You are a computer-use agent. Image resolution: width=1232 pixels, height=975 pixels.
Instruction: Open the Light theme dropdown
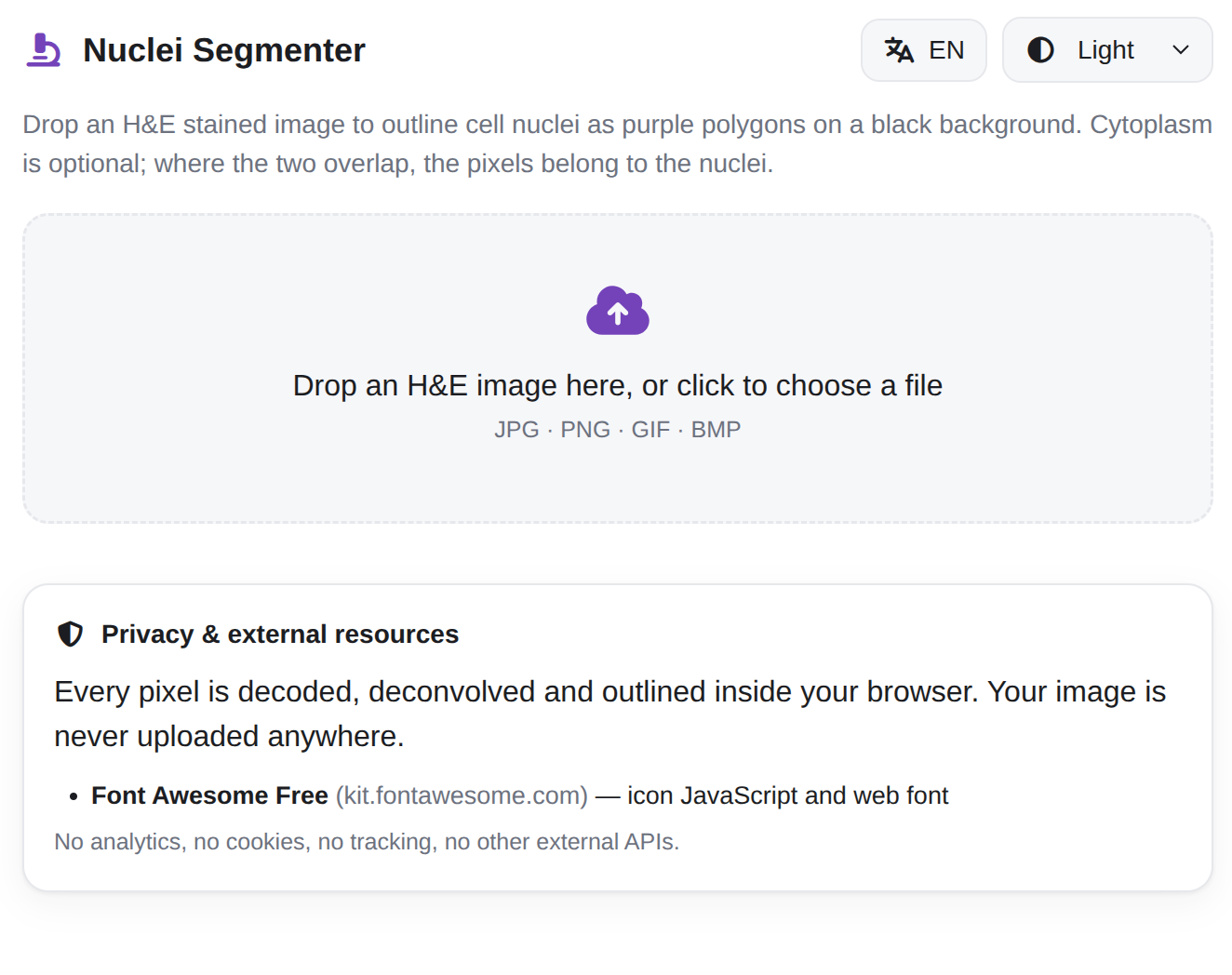[x=1107, y=50]
